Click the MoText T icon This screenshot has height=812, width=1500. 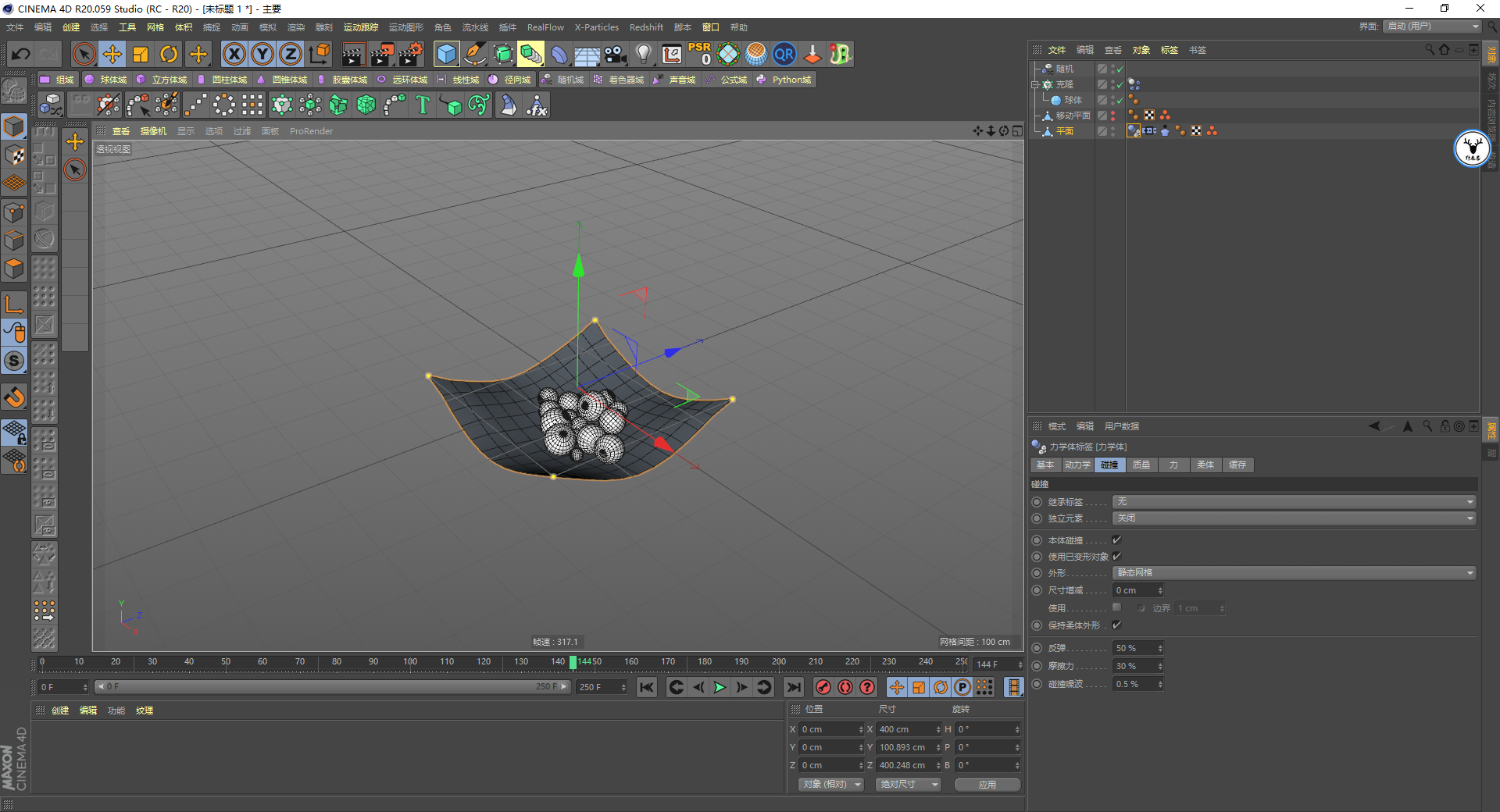(x=423, y=105)
